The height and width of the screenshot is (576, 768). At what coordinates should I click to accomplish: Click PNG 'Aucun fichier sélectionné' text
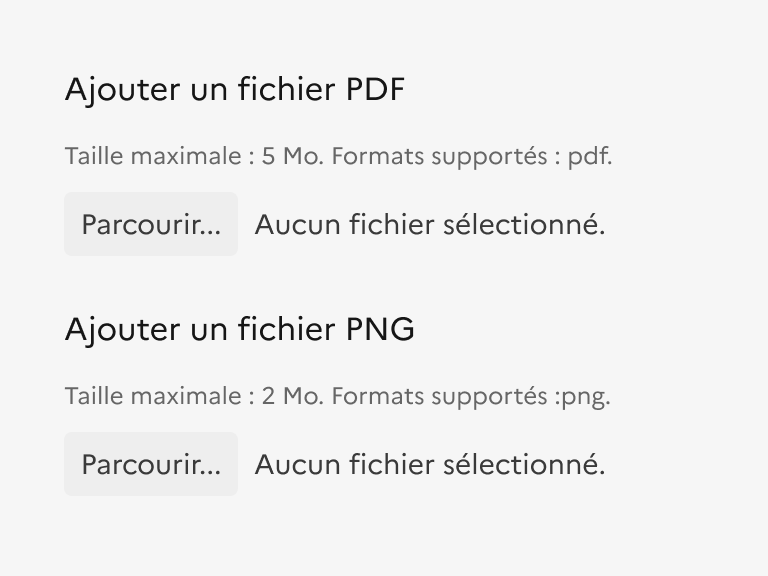430,465
